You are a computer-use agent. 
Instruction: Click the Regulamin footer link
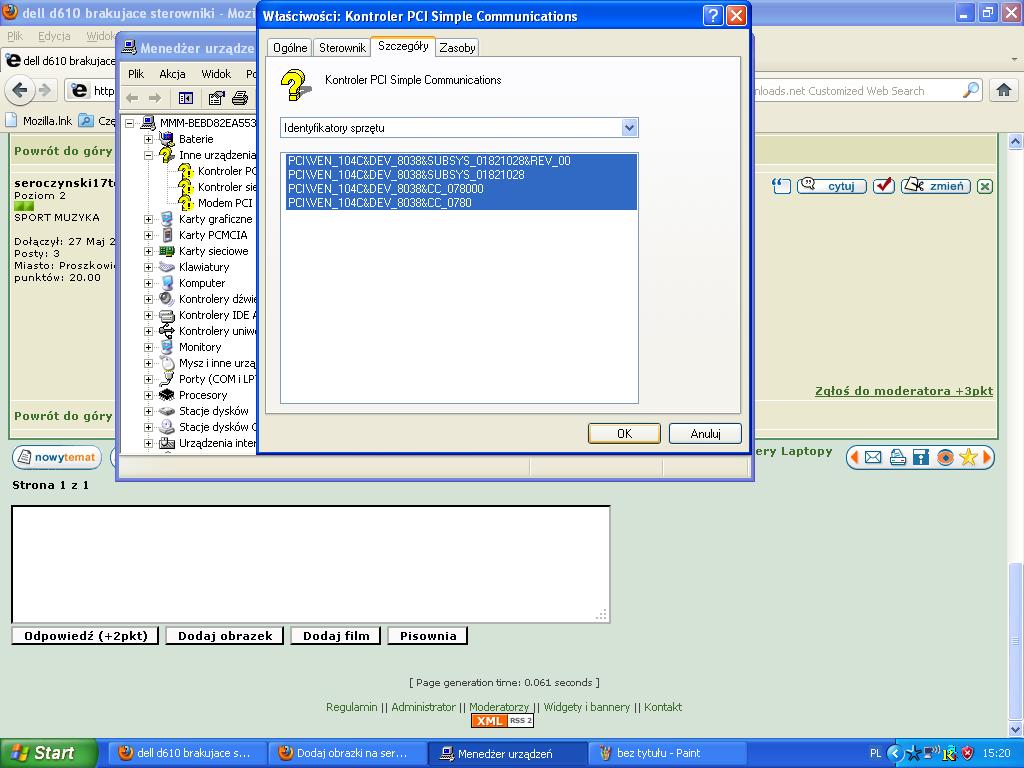[x=351, y=707]
